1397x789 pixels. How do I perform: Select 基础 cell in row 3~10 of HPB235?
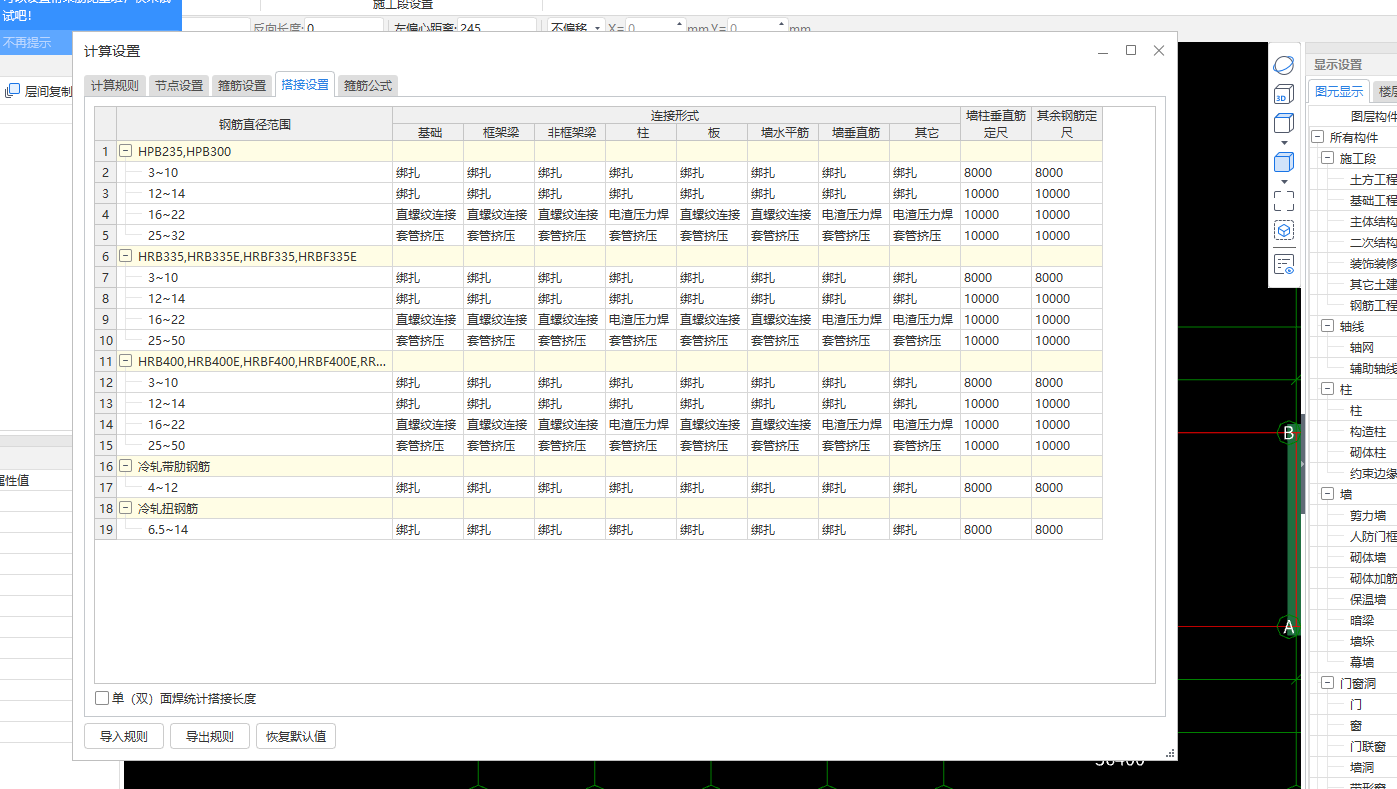tap(428, 173)
